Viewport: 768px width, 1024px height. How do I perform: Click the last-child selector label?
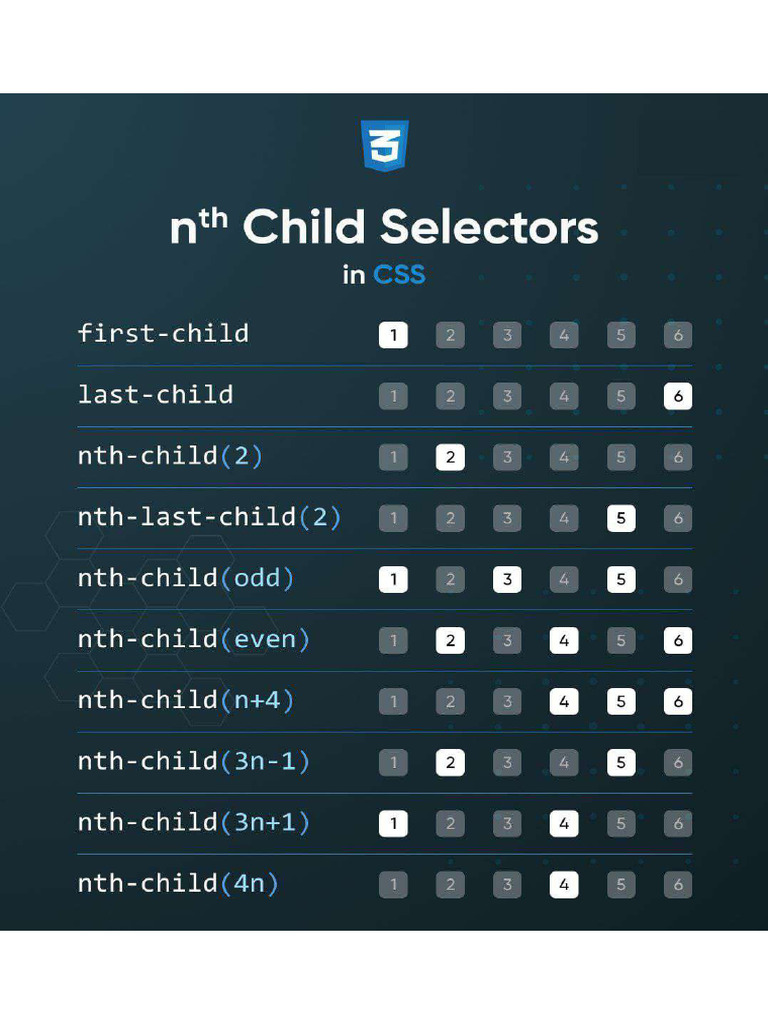pyautogui.click(x=155, y=394)
